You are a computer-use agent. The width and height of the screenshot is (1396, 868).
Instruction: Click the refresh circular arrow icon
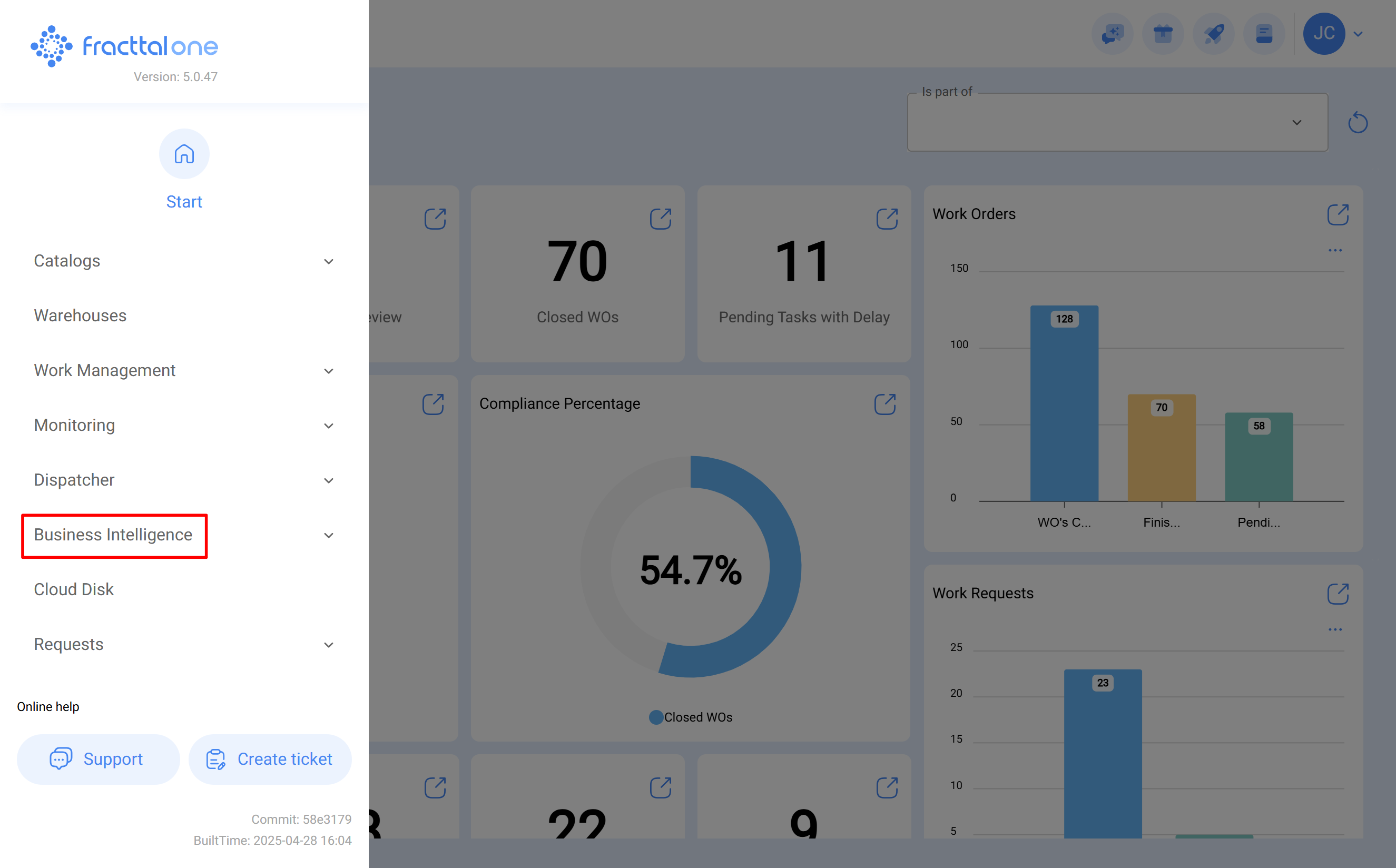[1357, 122]
